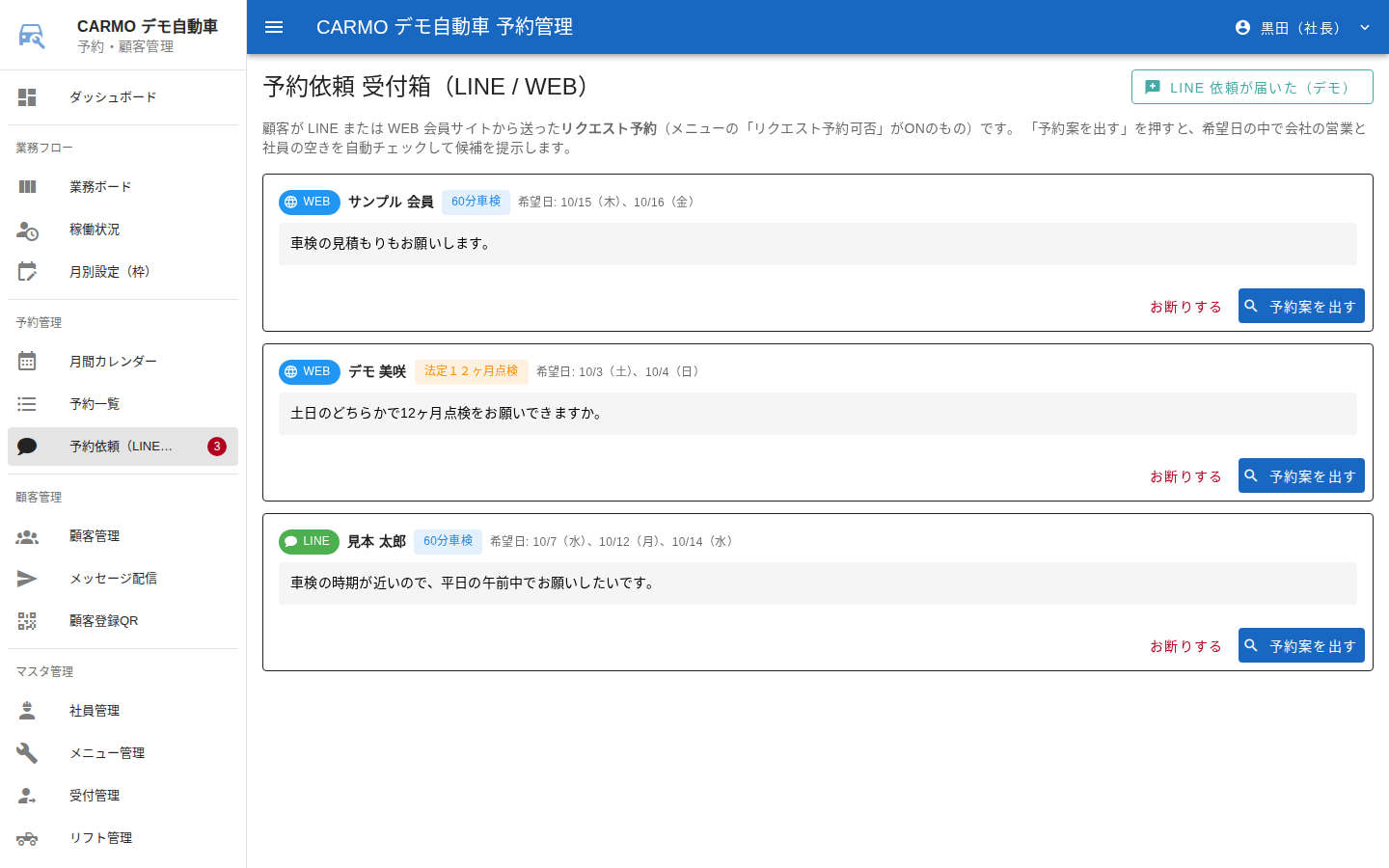Image resolution: width=1389 pixels, height=868 pixels.
Task: Click the 予約一覧 list icon
Action: pyautogui.click(x=27, y=404)
